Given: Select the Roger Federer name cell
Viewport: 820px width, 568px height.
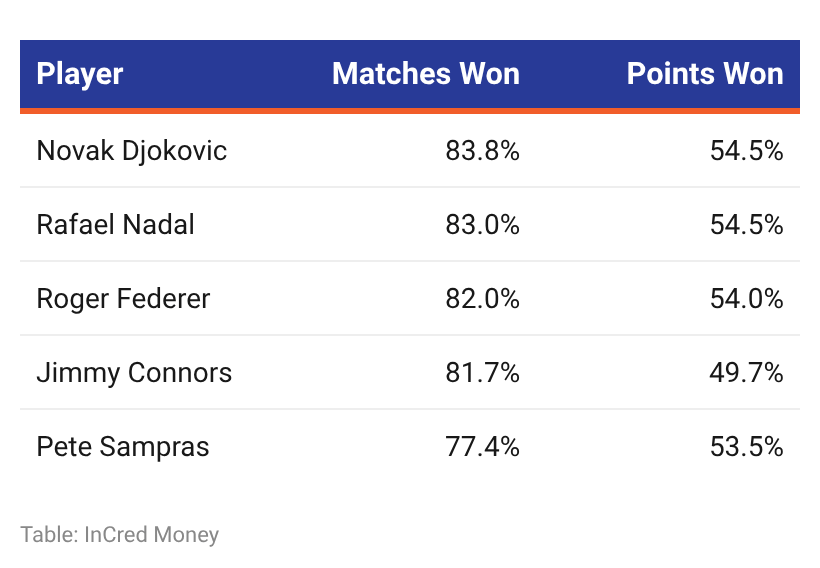Looking at the screenshot, I should point(123,299).
